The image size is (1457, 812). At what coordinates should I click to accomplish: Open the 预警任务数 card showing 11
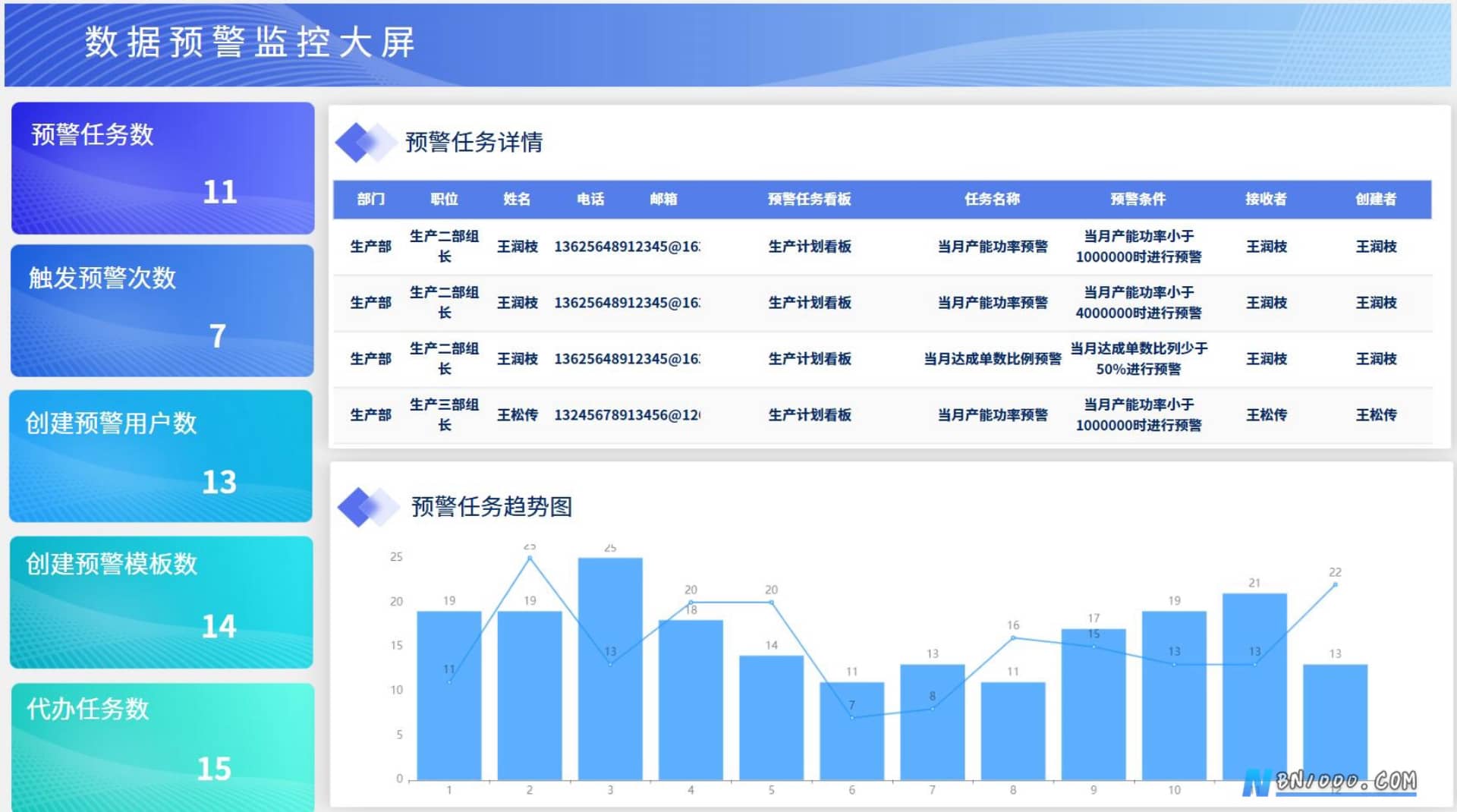point(162,168)
